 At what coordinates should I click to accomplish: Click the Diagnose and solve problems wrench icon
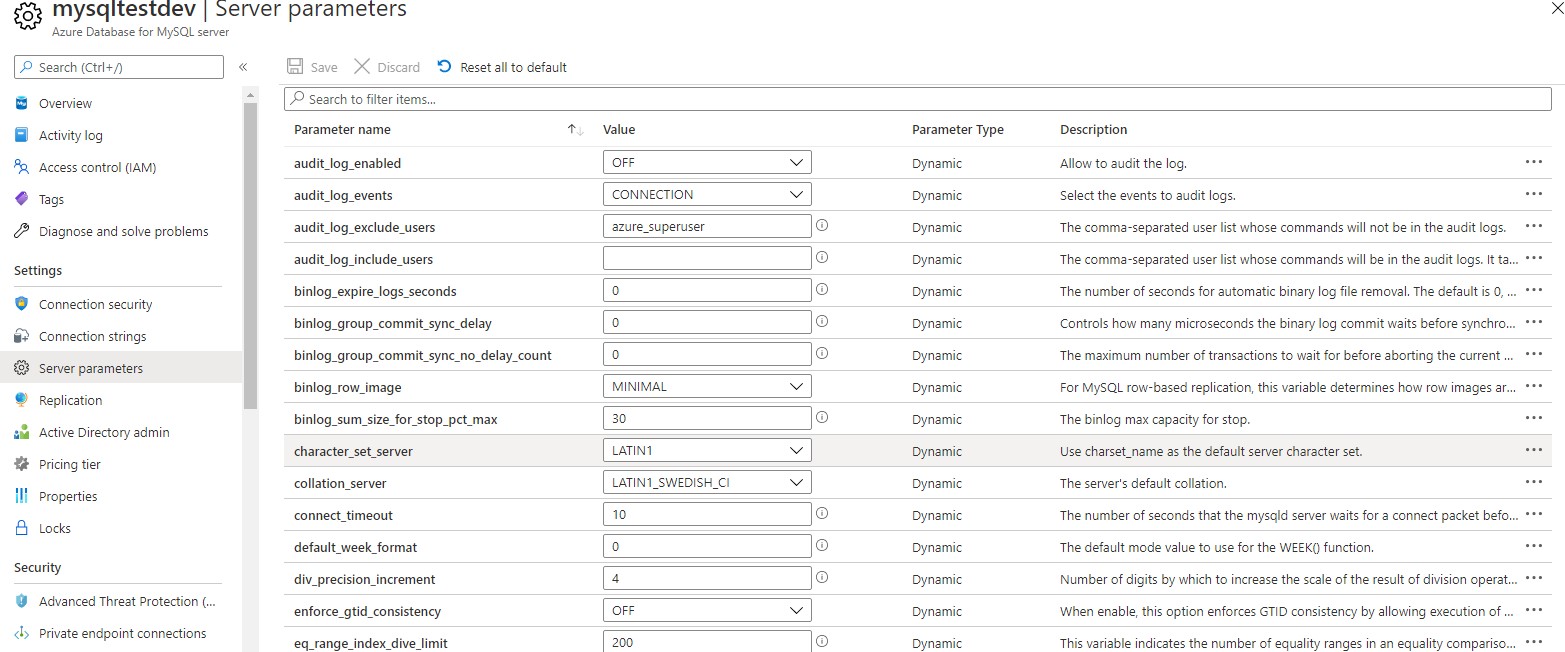pyautogui.click(x=22, y=231)
